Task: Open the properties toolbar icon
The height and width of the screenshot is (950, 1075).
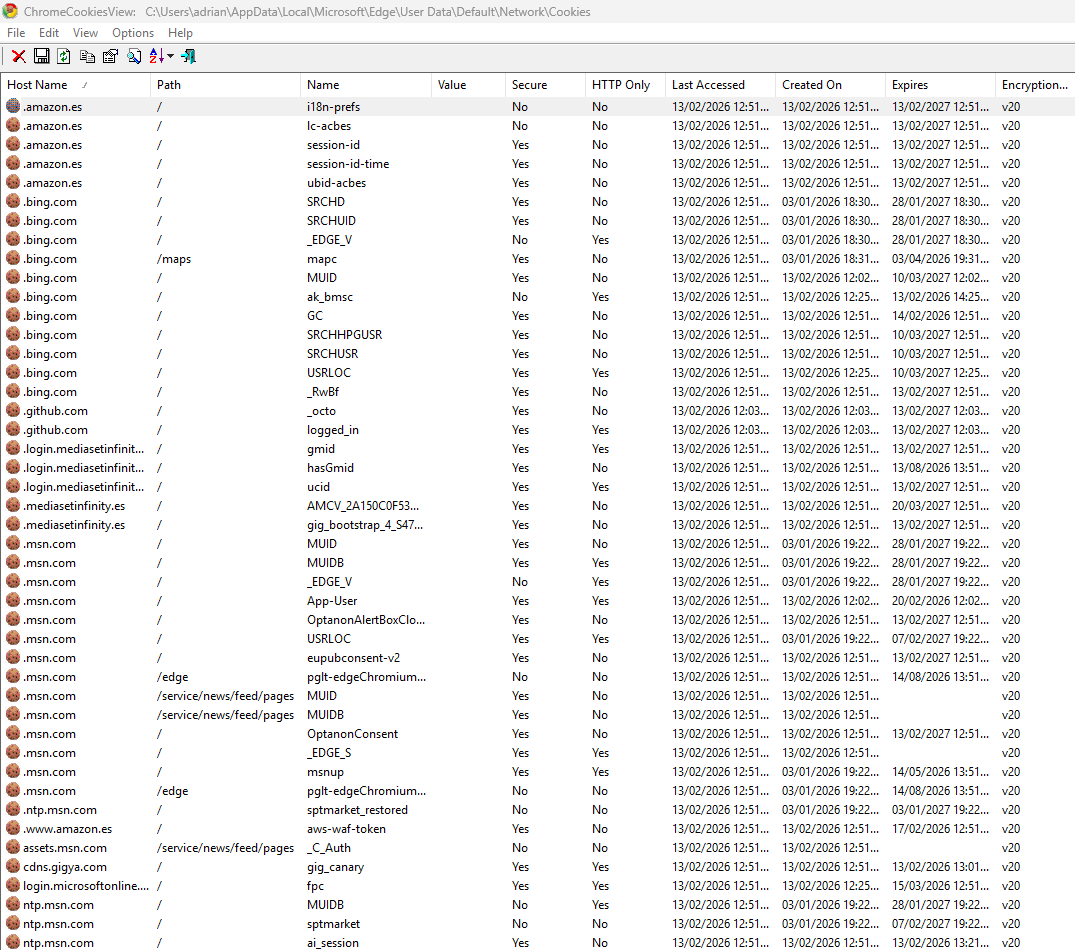Action: (110, 56)
